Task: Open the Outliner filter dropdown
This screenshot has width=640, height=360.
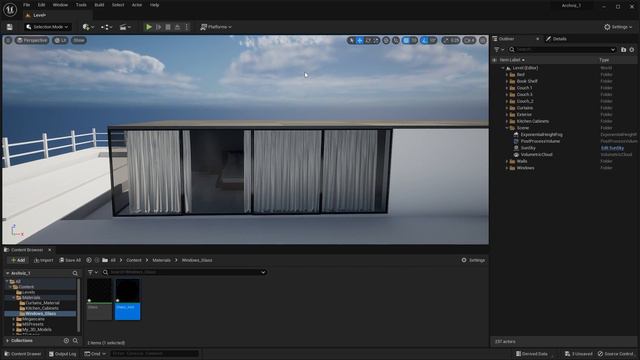Action: pyautogui.click(x=499, y=49)
